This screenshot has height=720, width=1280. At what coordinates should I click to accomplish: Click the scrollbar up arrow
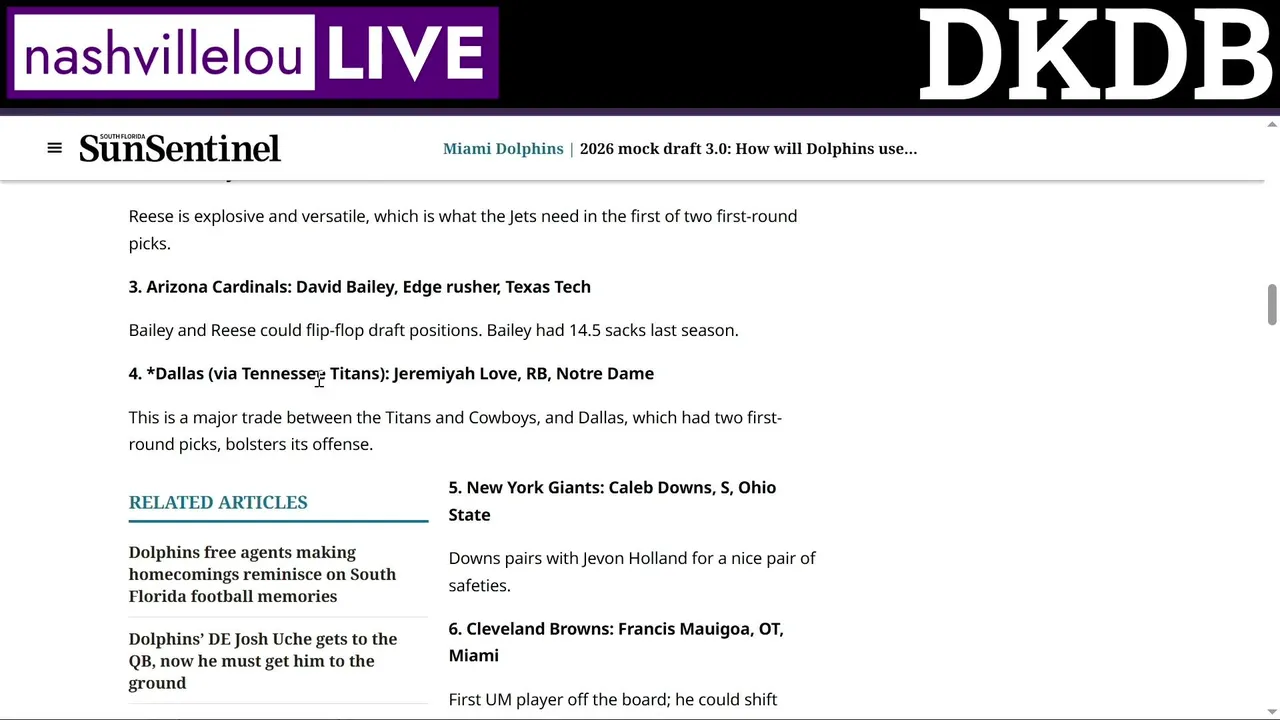(1272, 124)
